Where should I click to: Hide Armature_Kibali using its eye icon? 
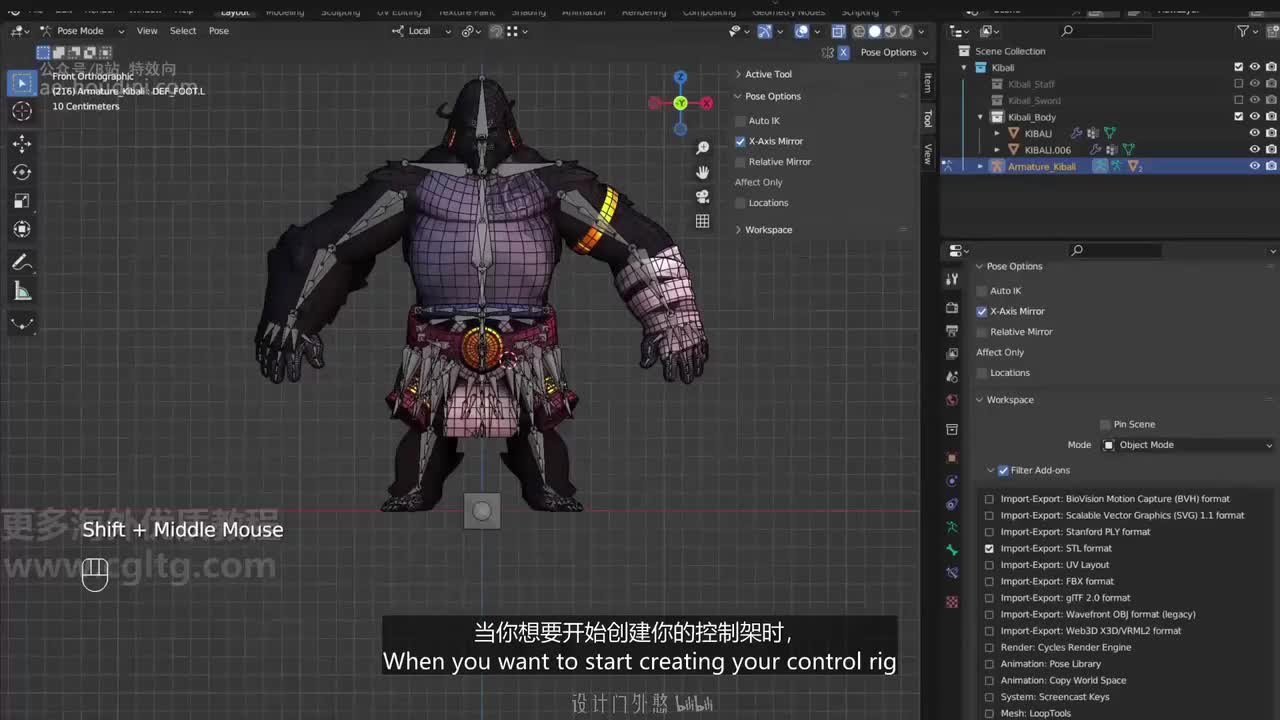click(1254, 166)
